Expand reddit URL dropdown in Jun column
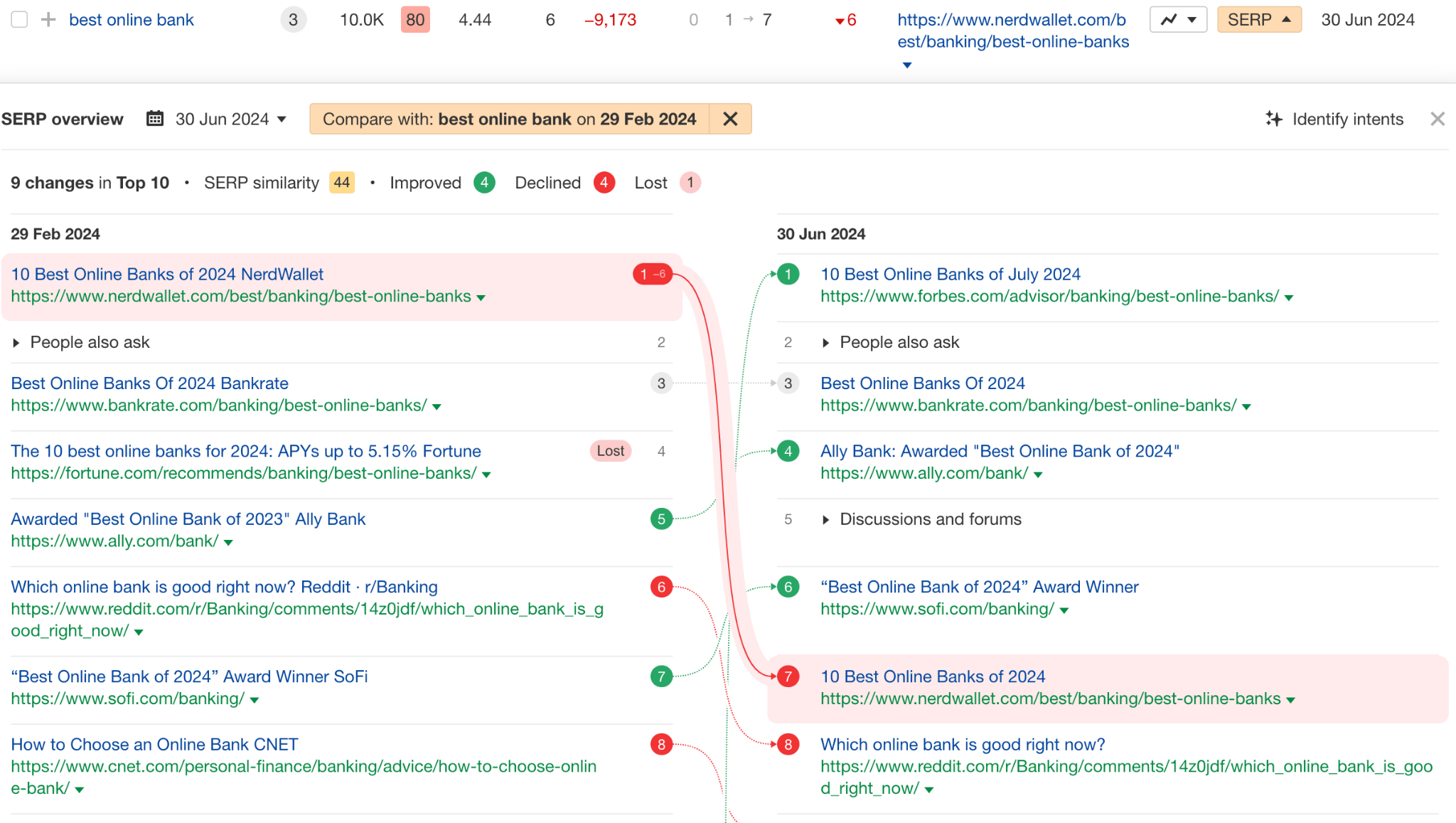This screenshot has height=823, width=1456. coord(929,790)
